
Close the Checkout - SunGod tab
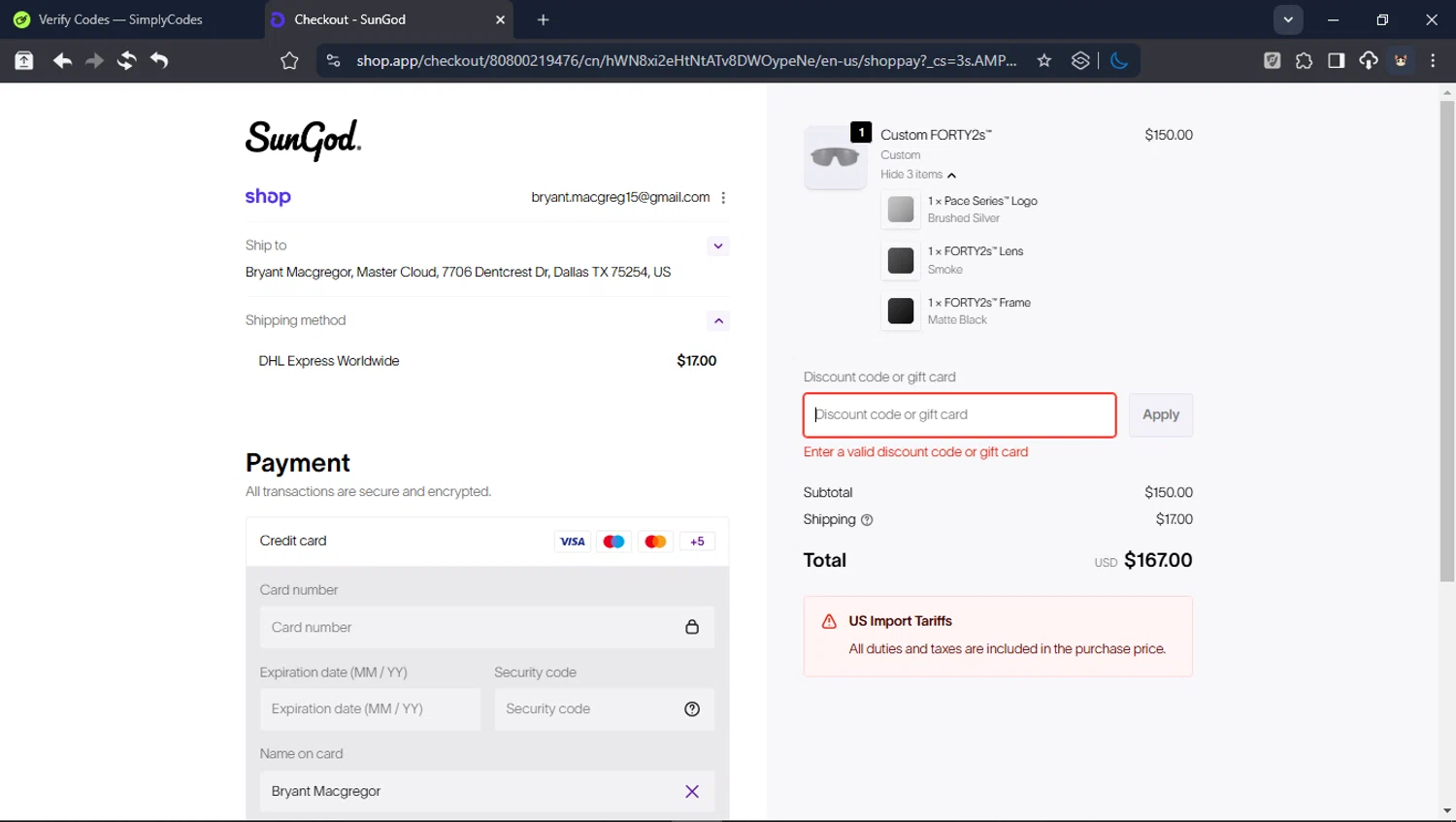501,19
